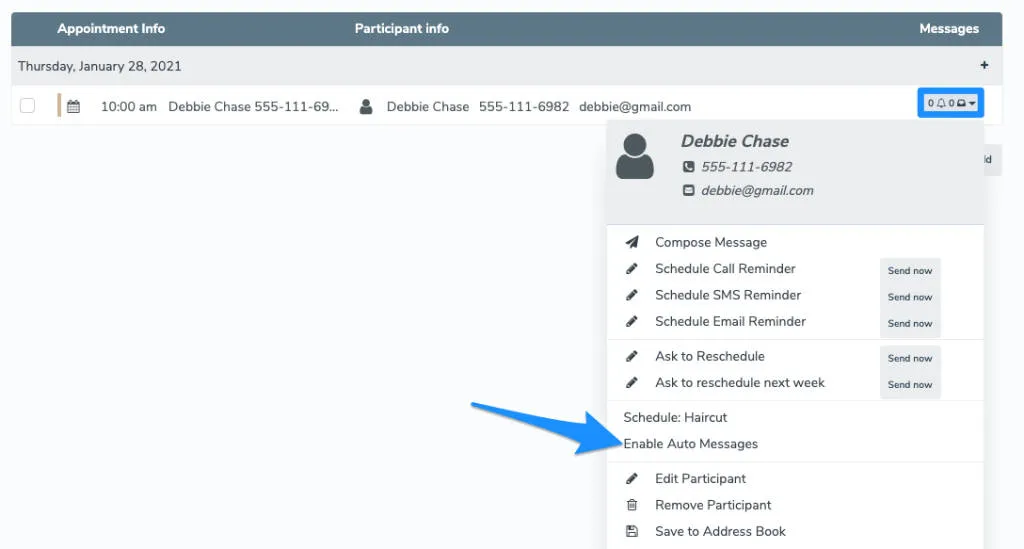Click pencil icon beside Ask to reschedule next week
Screen dimensions: 1024x549
[632, 383]
